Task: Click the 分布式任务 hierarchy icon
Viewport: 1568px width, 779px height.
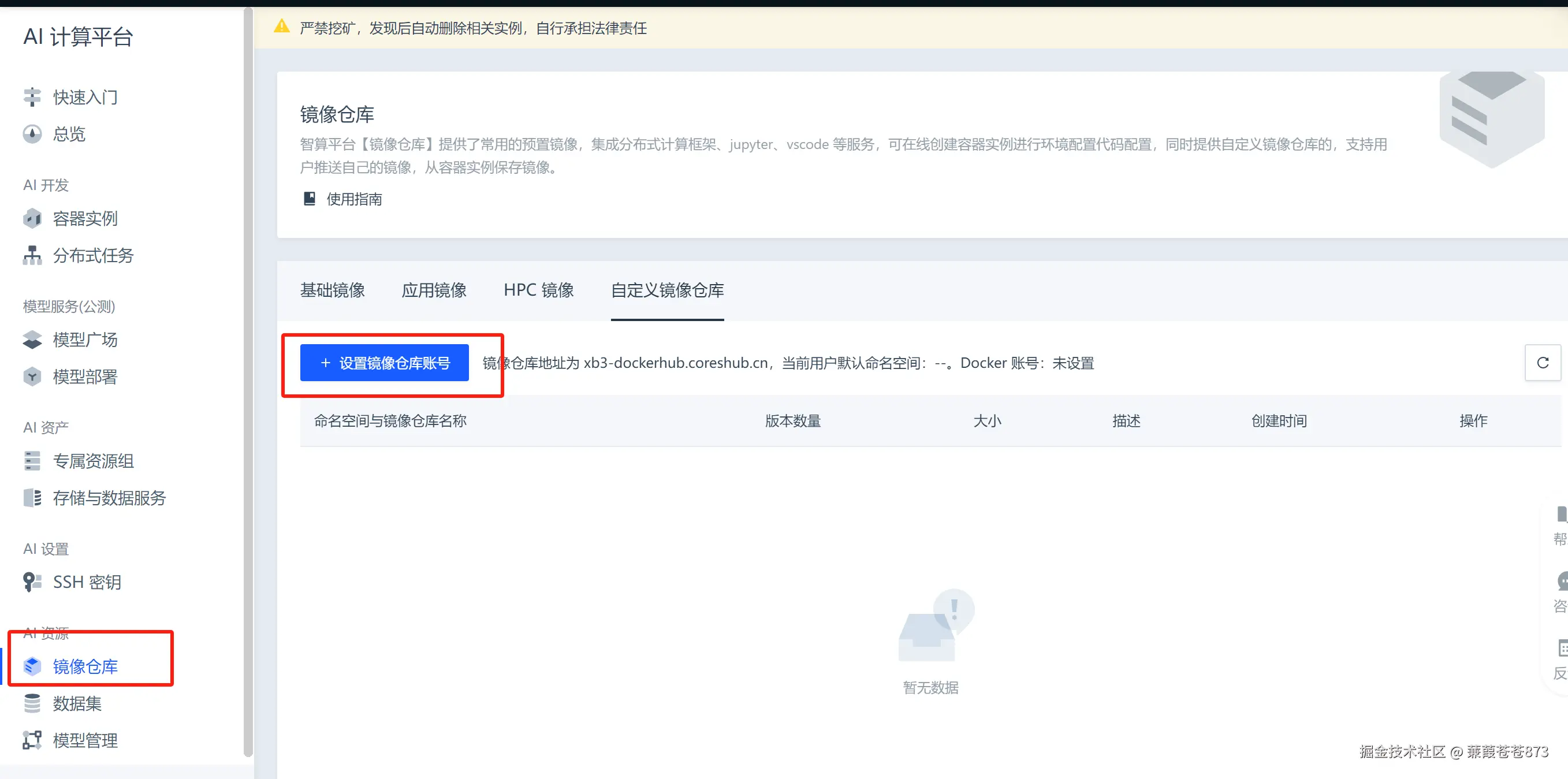Action: [x=32, y=256]
